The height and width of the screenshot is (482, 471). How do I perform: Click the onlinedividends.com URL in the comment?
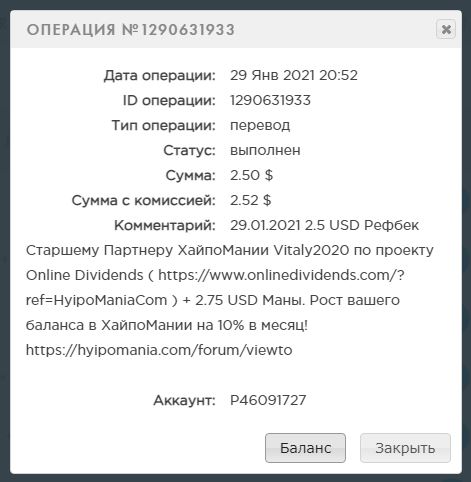click(x=281, y=275)
